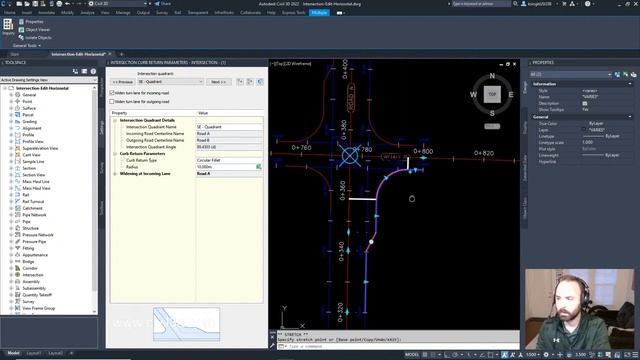Image resolution: width=640 pixels, height=360 pixels.
Task: Toggle Widen turn lane for incoming road
Action: pyautogui.click(x=112, y=93)
